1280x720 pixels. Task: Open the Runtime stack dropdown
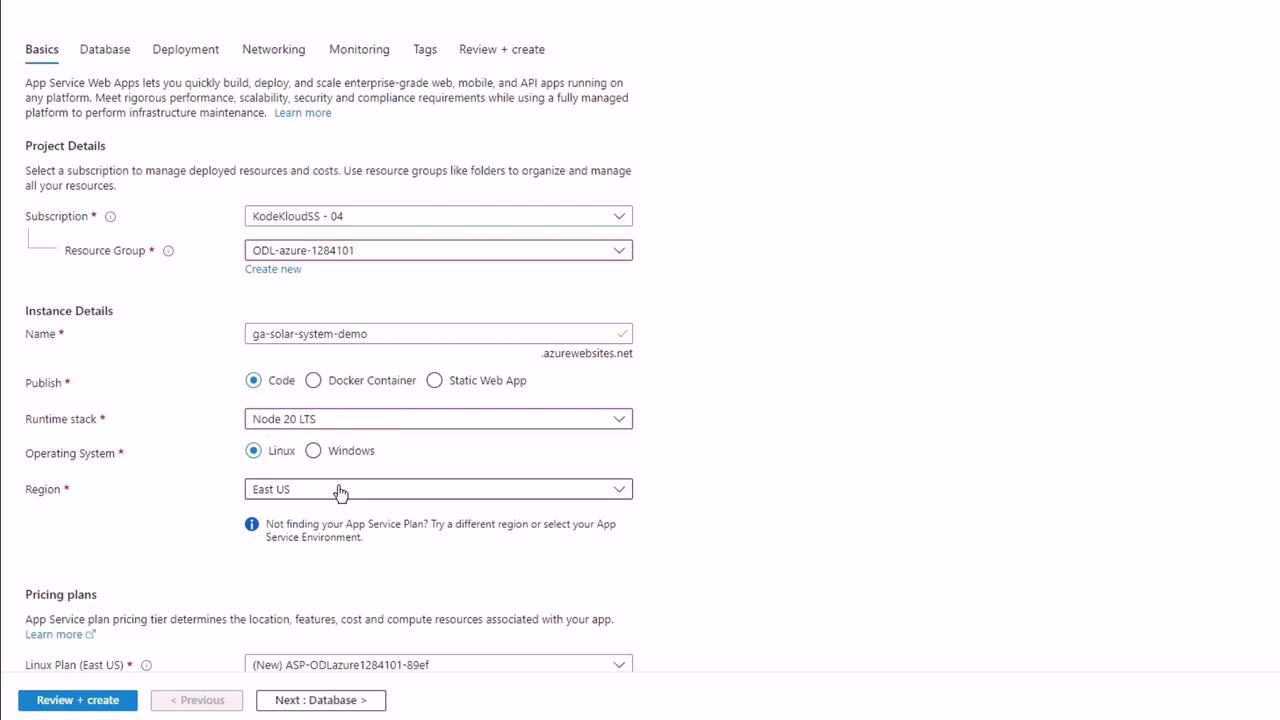pyautogui.click(x=438, y=419)
